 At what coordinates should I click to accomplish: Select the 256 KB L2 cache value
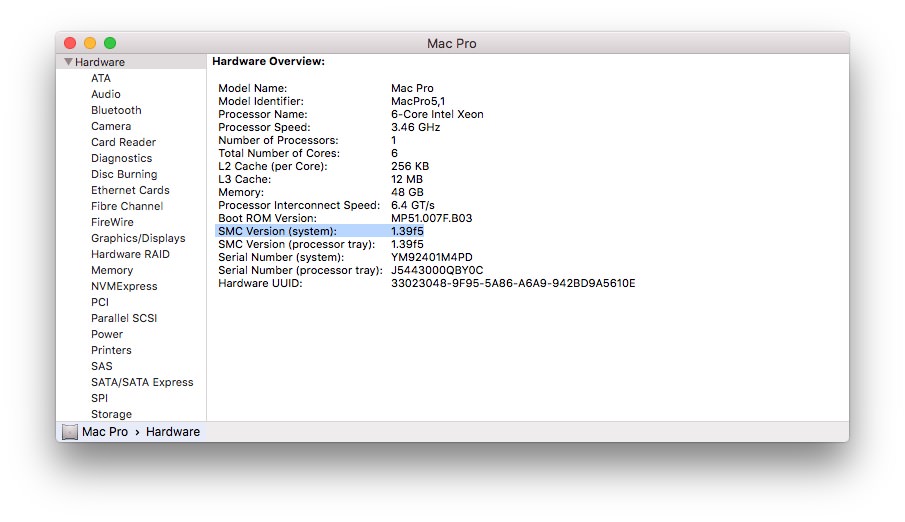[410, 166]
